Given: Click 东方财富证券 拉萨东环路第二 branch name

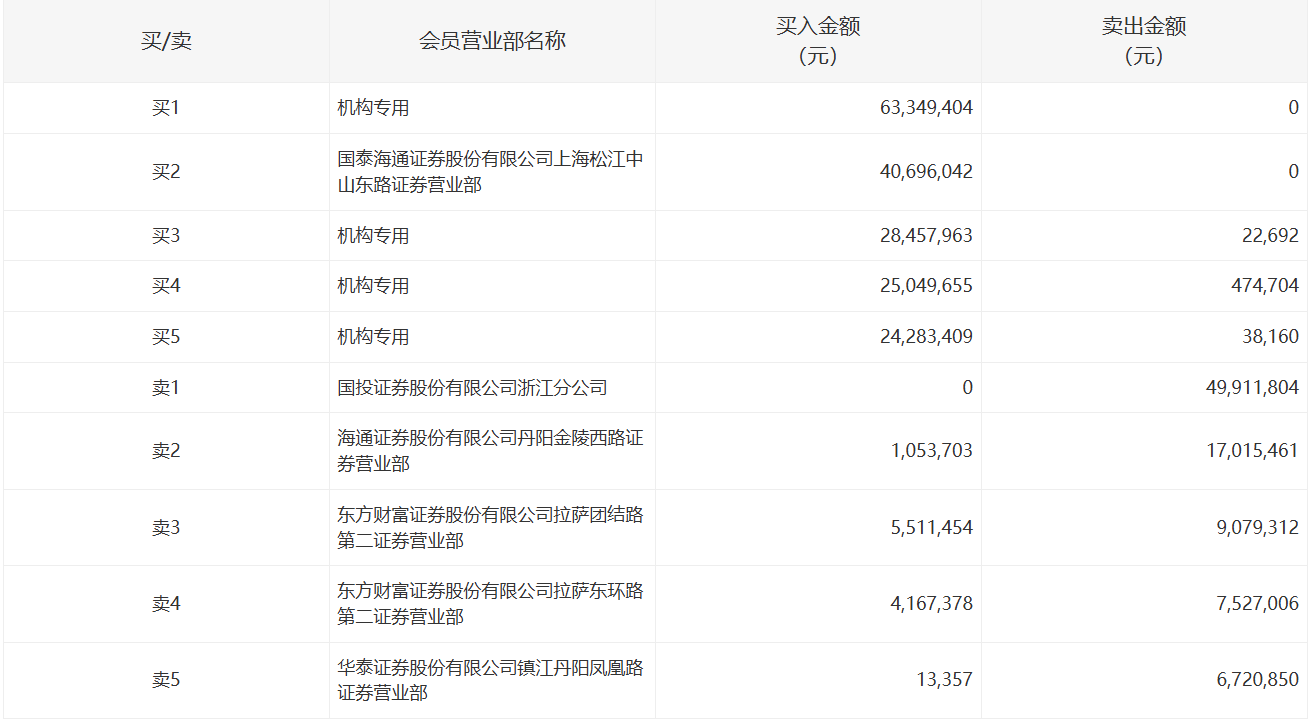Looking at the screenshot, I should 490,604.
